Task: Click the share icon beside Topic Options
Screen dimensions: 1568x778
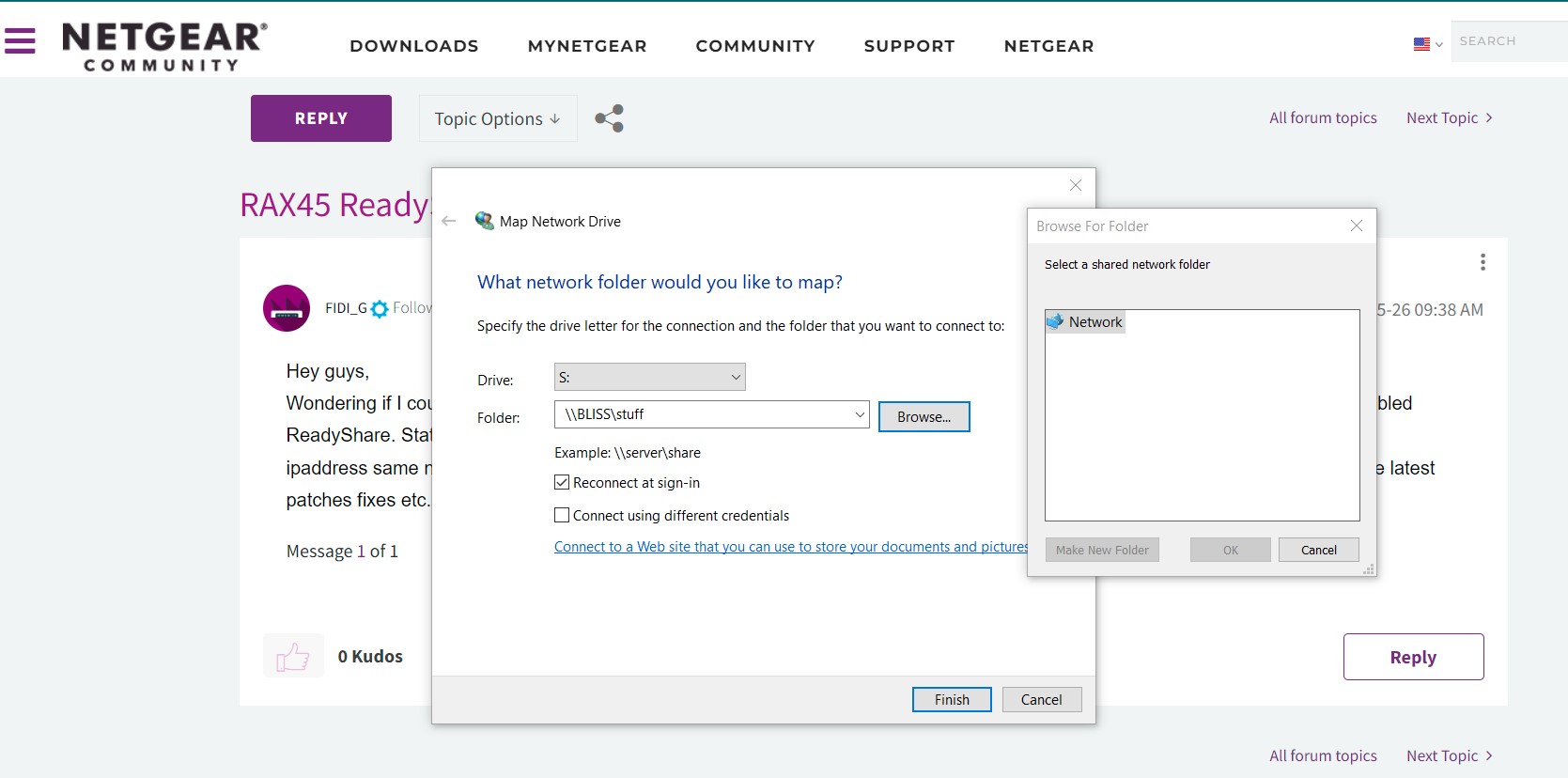Action: tap(609, 118)
